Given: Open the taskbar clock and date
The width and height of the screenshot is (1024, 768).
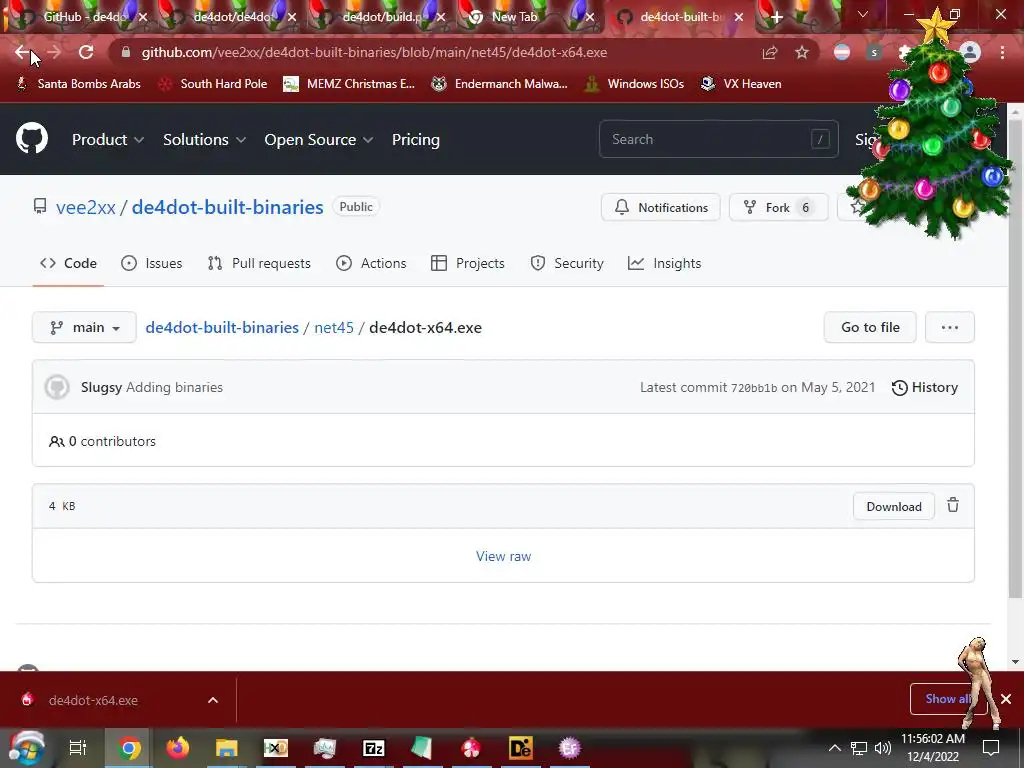Looking at the screenshot, I should (x=933, y=748).
